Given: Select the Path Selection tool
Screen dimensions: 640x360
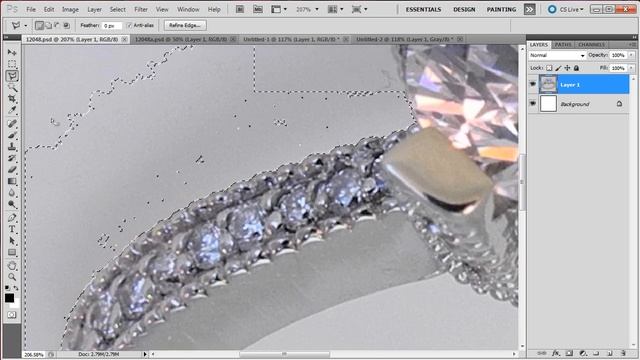Looking at the screenshot, I should point(12,241).
